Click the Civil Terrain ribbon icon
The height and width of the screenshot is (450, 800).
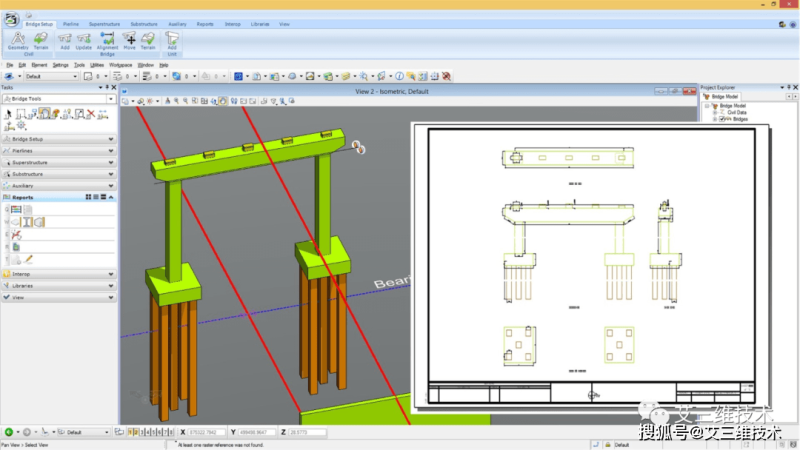[41, 38]
